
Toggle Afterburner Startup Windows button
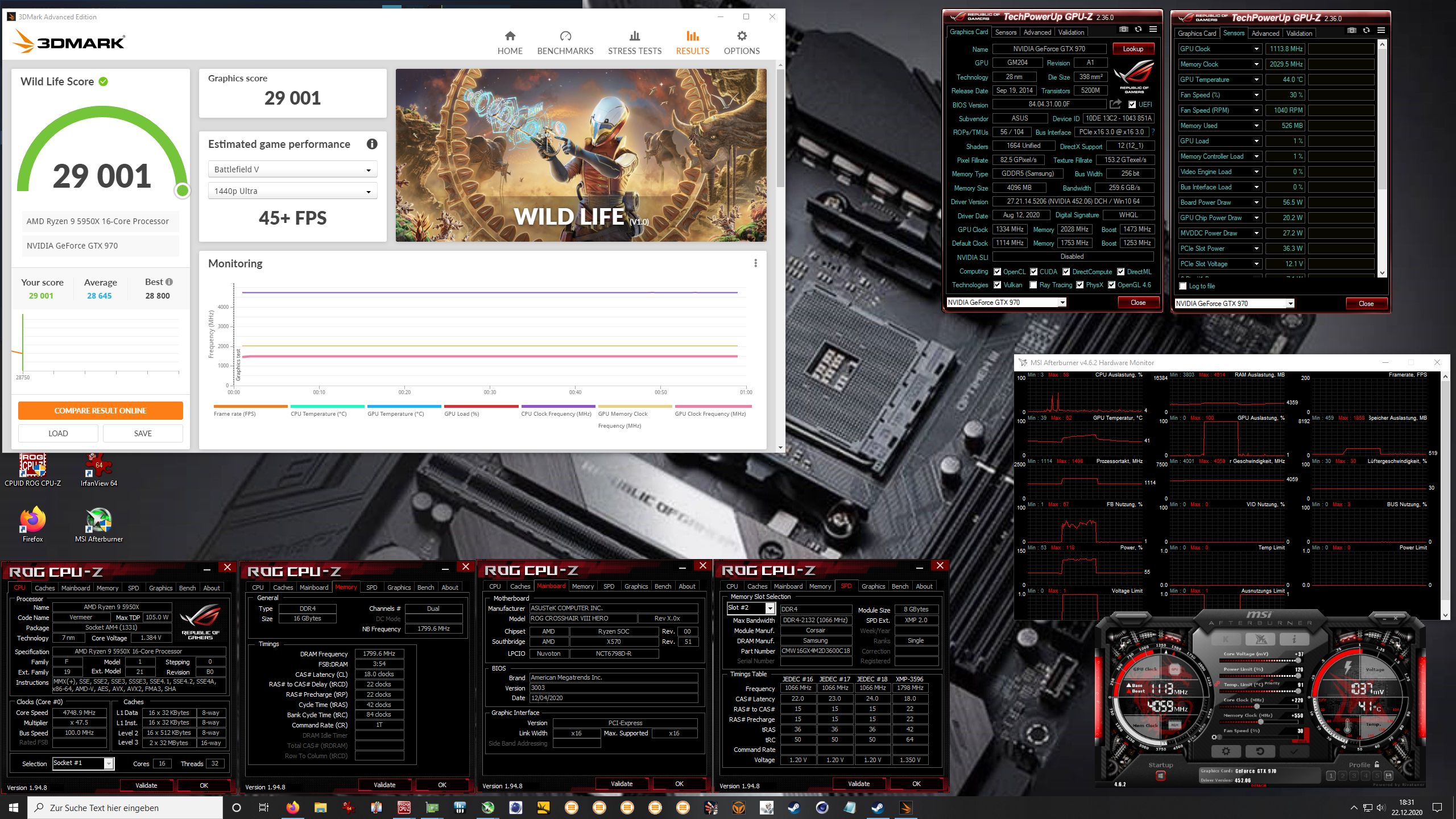(1161, 776)
